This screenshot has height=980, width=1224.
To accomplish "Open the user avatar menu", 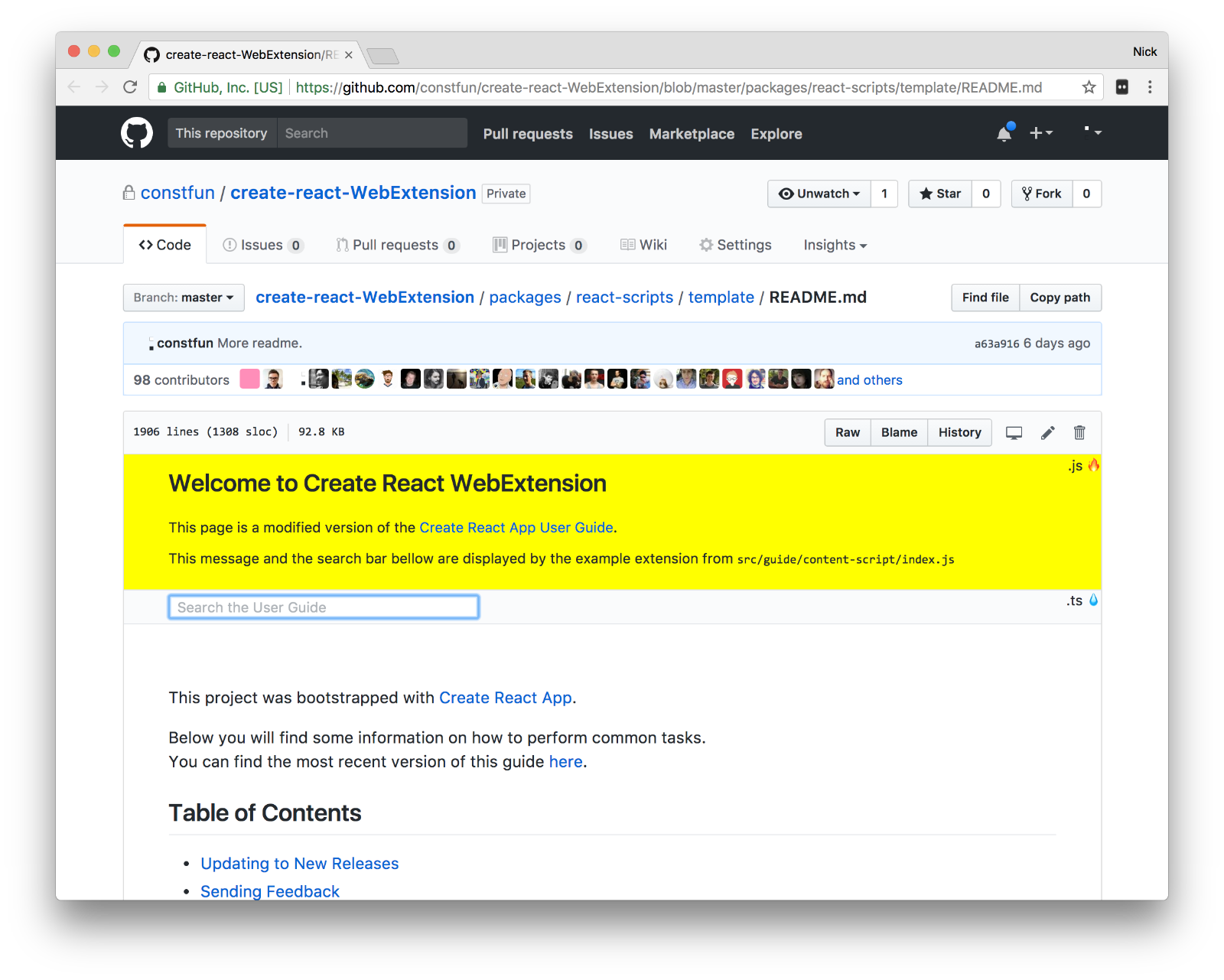I will [x=1092, y=132].
